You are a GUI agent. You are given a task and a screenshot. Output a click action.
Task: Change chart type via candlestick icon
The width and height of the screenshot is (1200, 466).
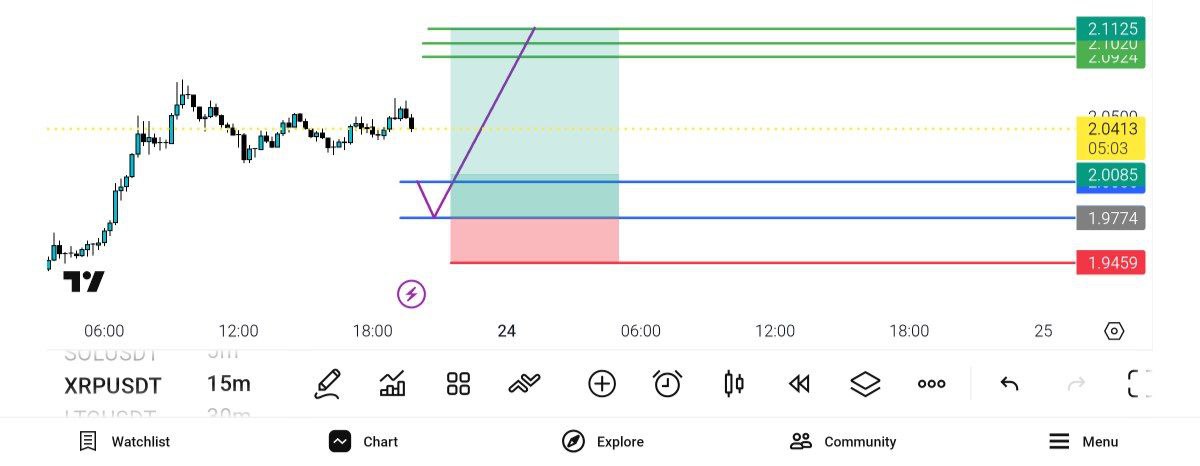coord(734,384)
